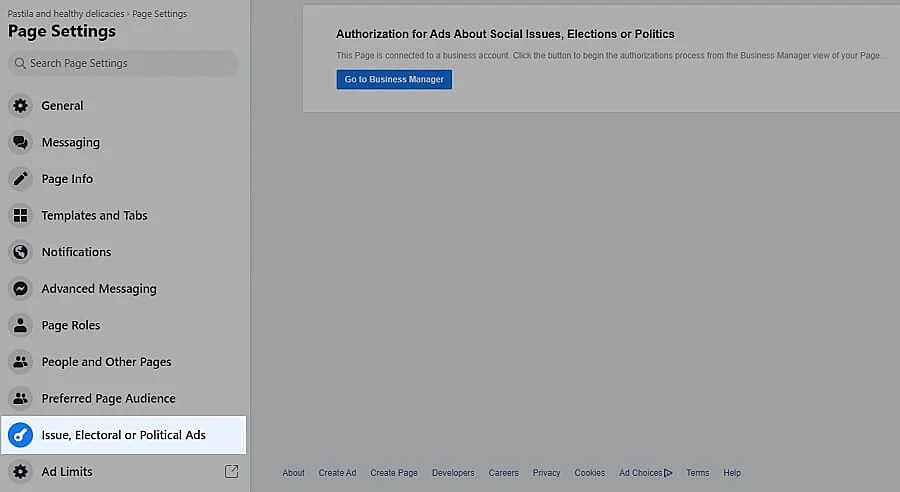
Task: Click the Notifications globe icon
Action: coord(20,252)
